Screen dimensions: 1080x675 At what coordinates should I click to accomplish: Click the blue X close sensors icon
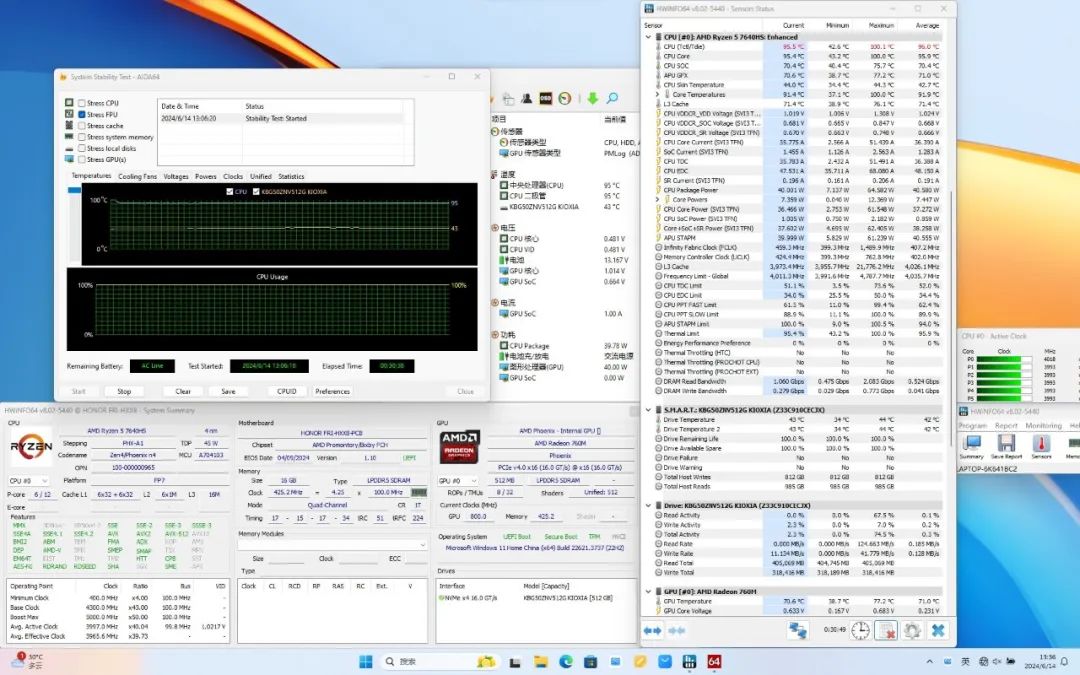tap(938, 630)
